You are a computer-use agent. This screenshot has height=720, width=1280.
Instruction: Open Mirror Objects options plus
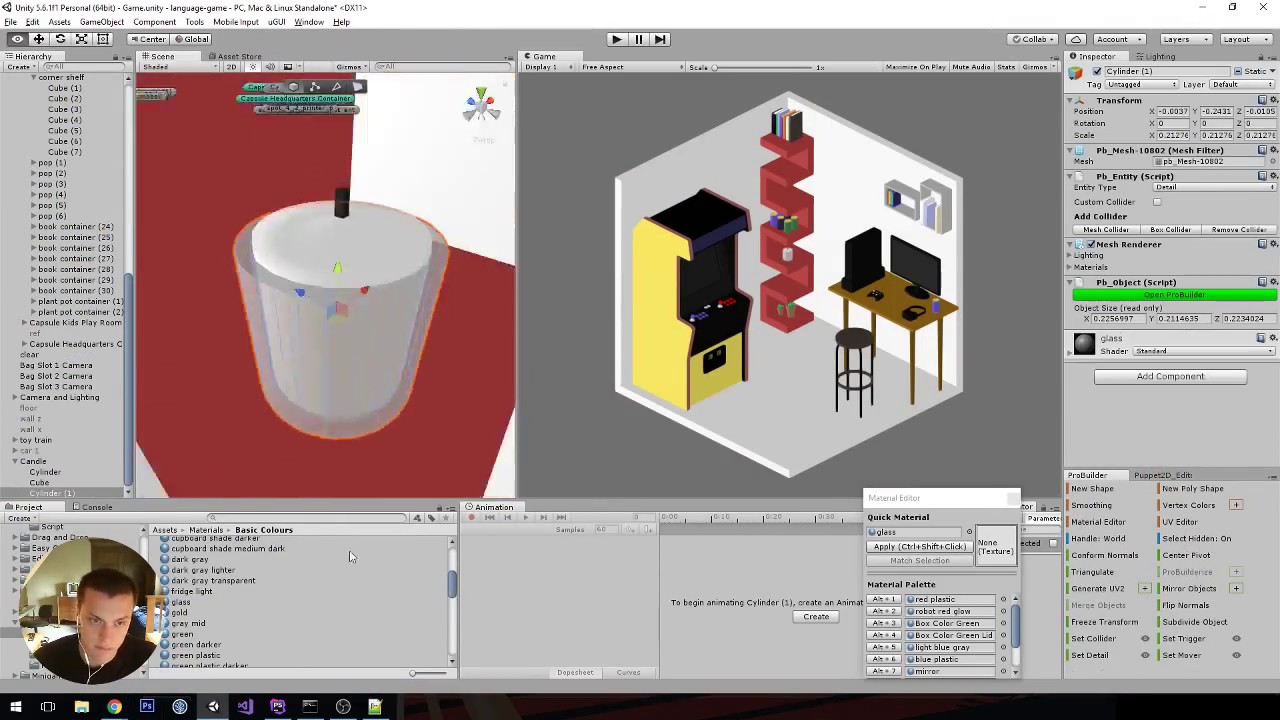coord(1236,588)
